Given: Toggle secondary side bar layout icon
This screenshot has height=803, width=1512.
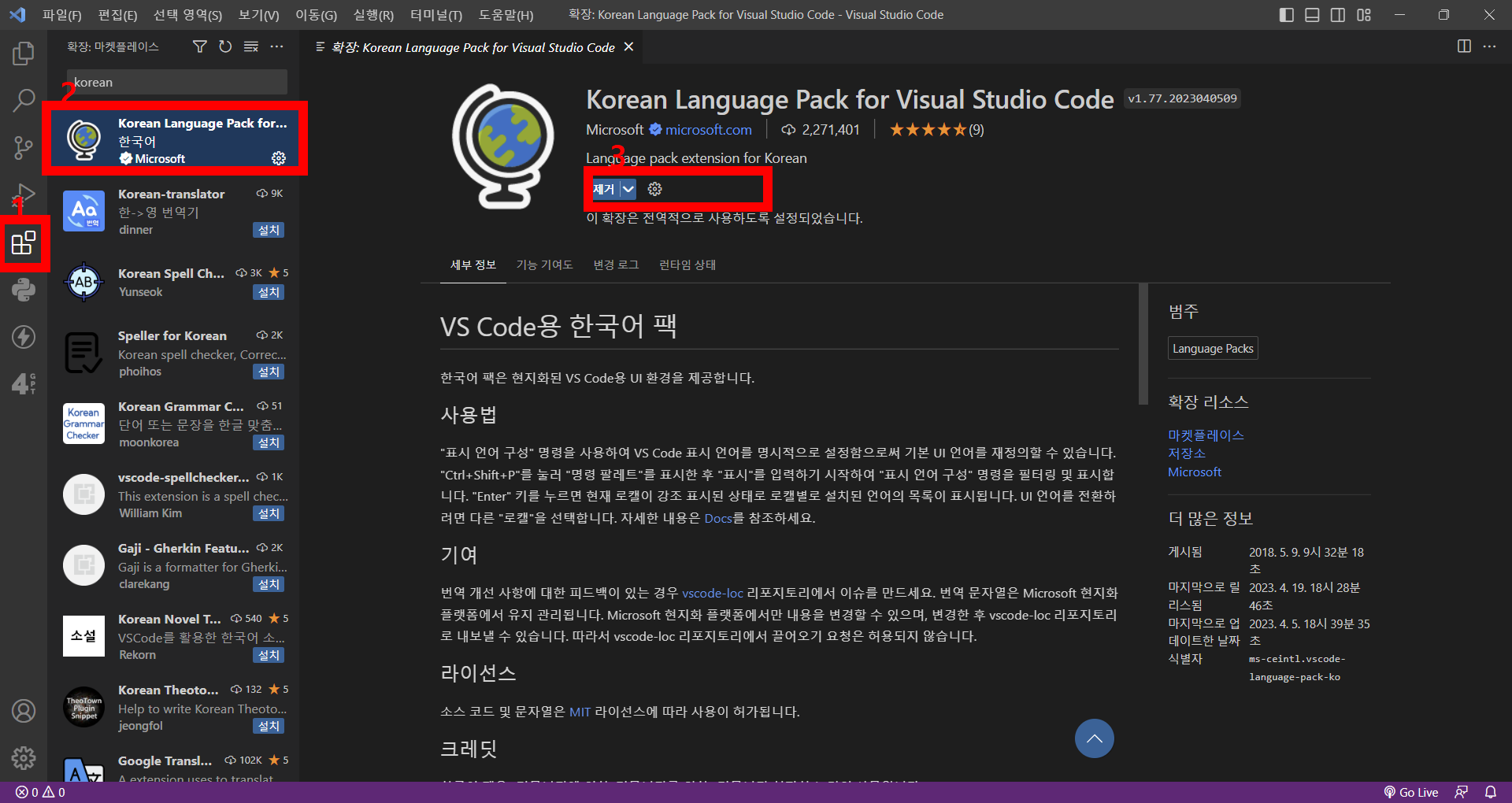Looking at the screenshot, I should click(1338, 15).
